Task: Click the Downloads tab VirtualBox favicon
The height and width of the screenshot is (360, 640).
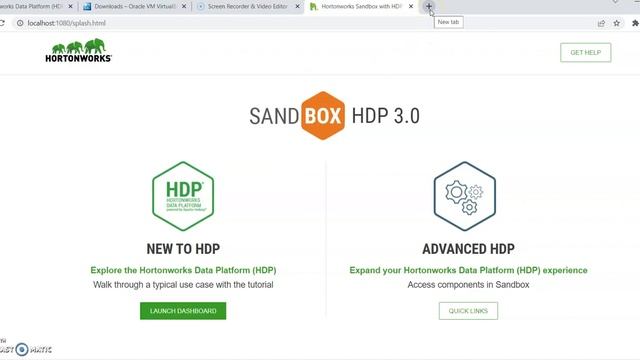Action: pos(87,7)
